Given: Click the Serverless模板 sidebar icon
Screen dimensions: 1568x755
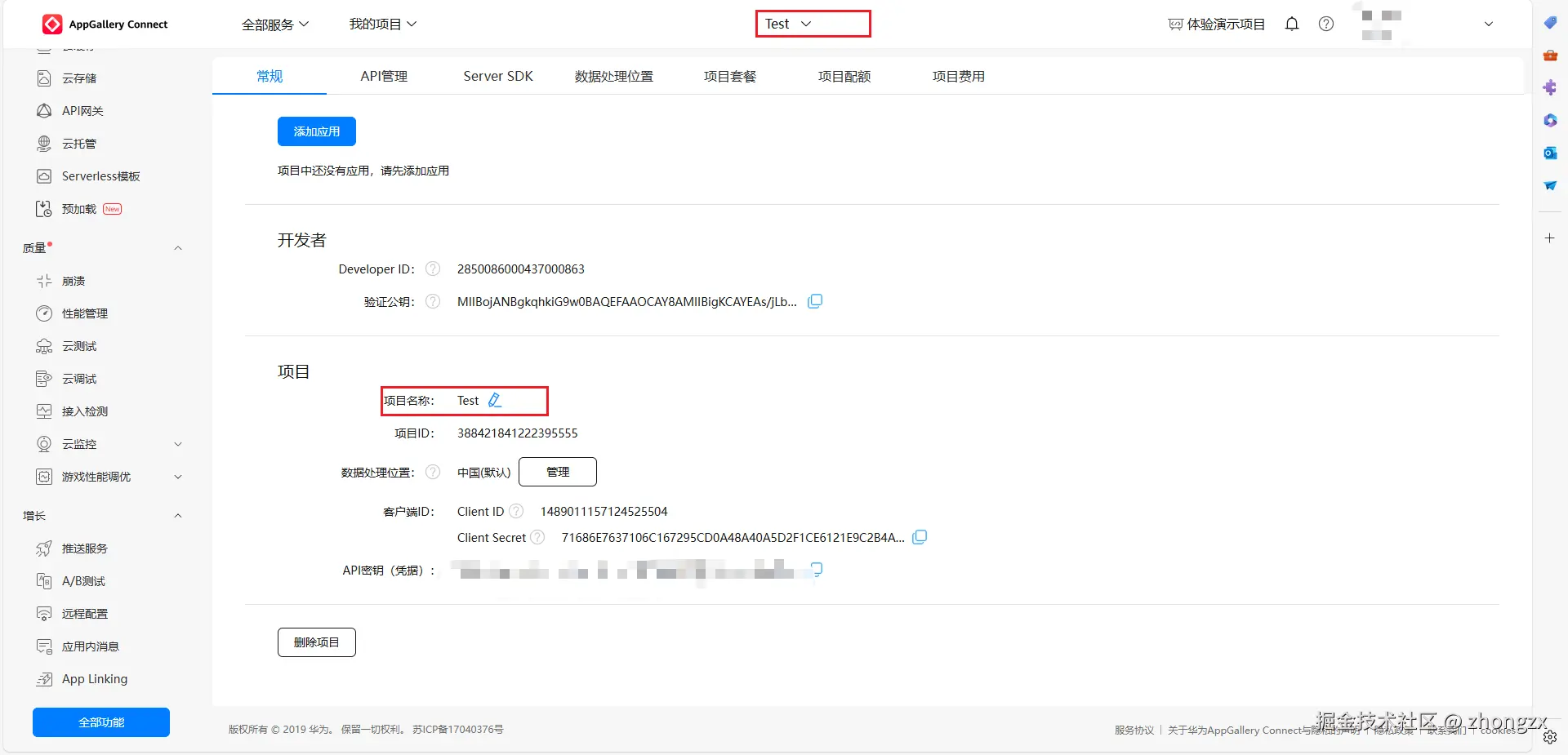Looking at the screenshot, I should 44,176.
